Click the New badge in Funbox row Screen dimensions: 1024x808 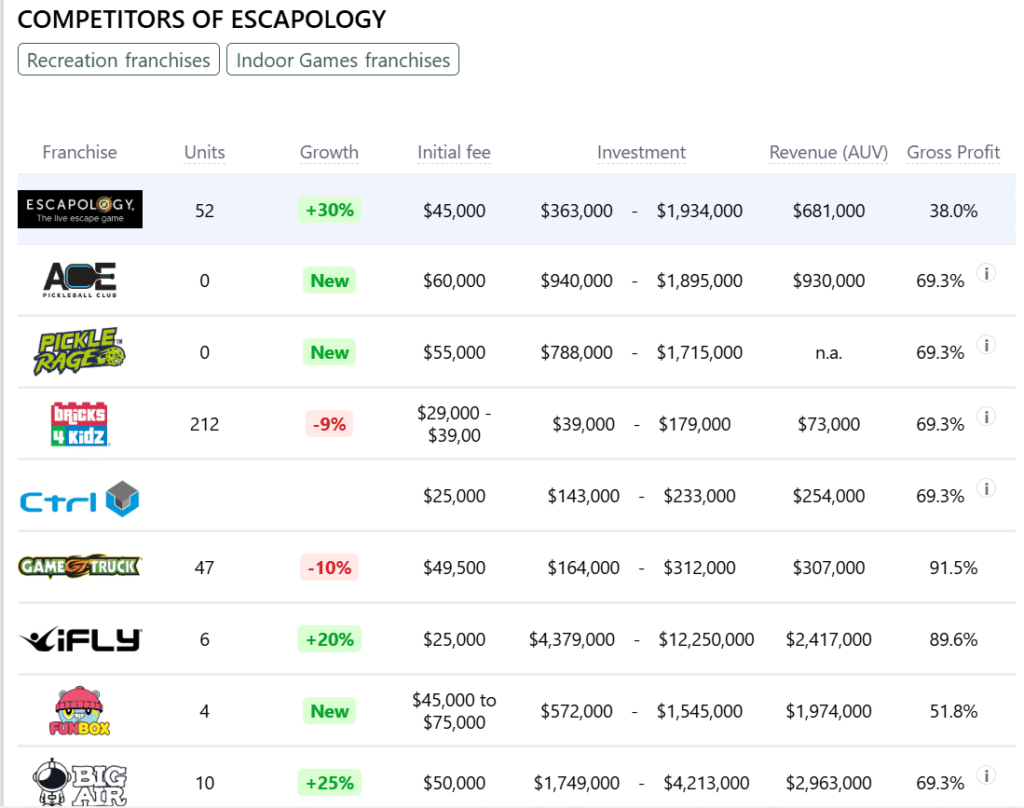tap(329, 711)
